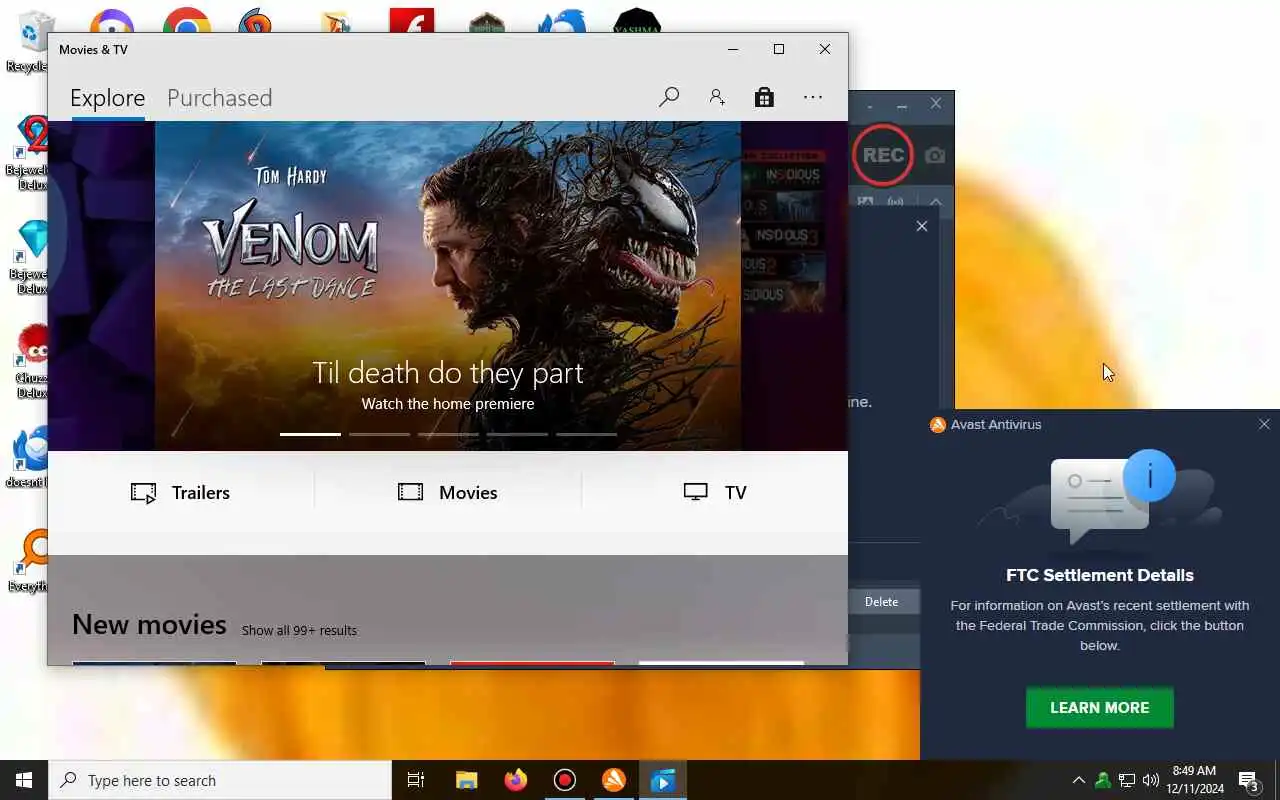
Task: Click the Movies & TV window title text
Action: (x=93, y=49)
